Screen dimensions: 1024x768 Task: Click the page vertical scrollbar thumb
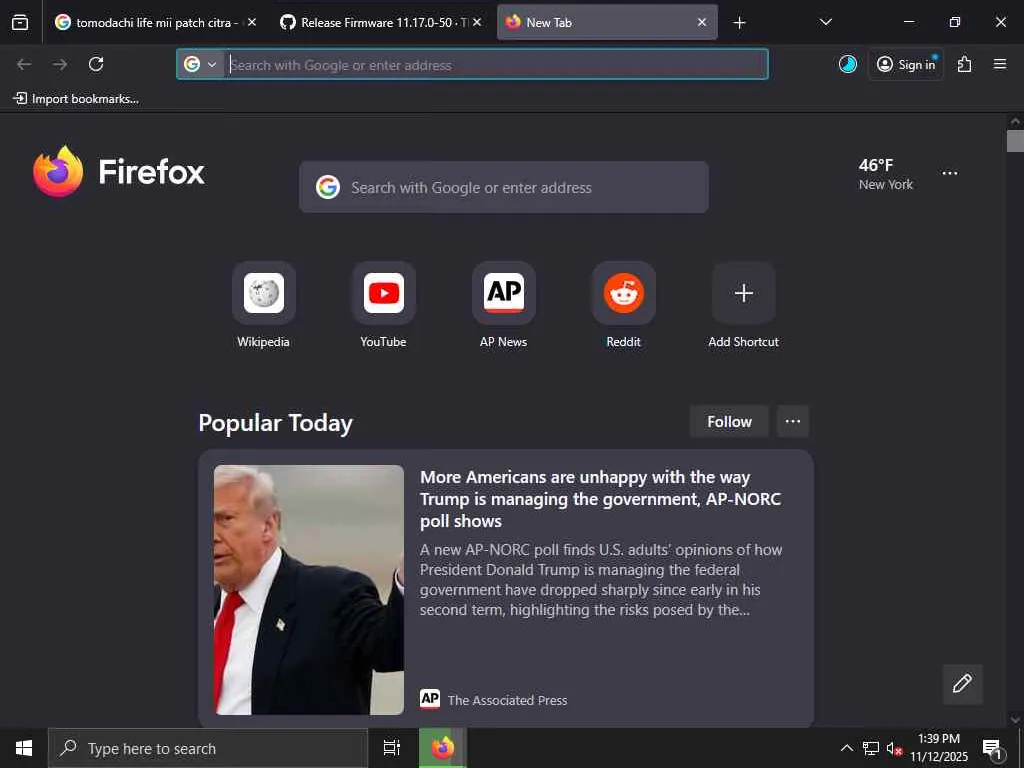pyautogui.click(x=1015, y=141)
